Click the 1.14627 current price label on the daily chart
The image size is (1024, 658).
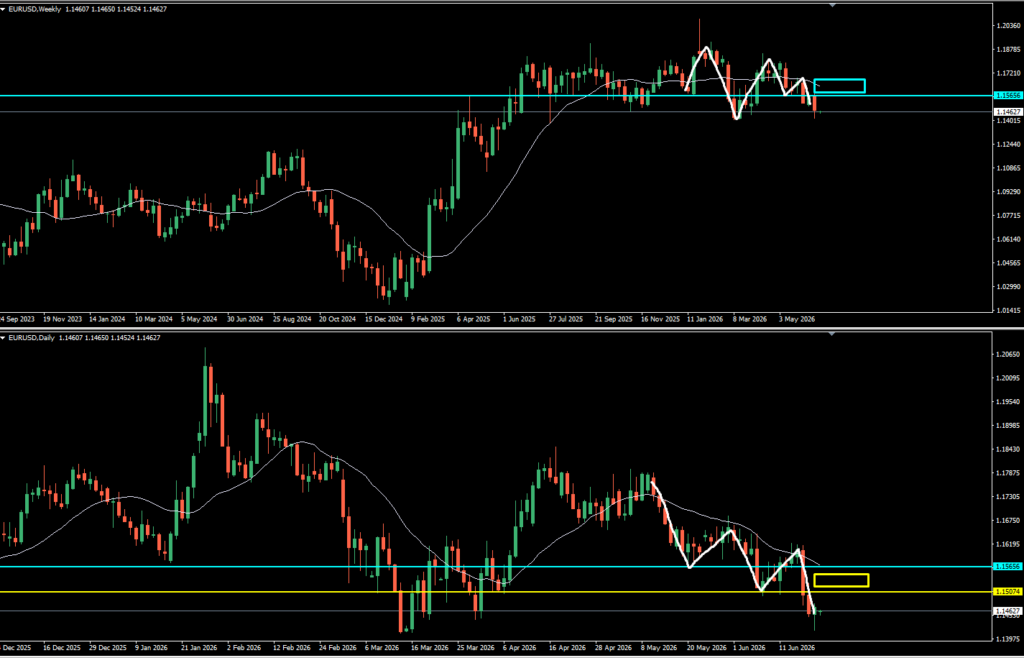(x=1006, y=611)
